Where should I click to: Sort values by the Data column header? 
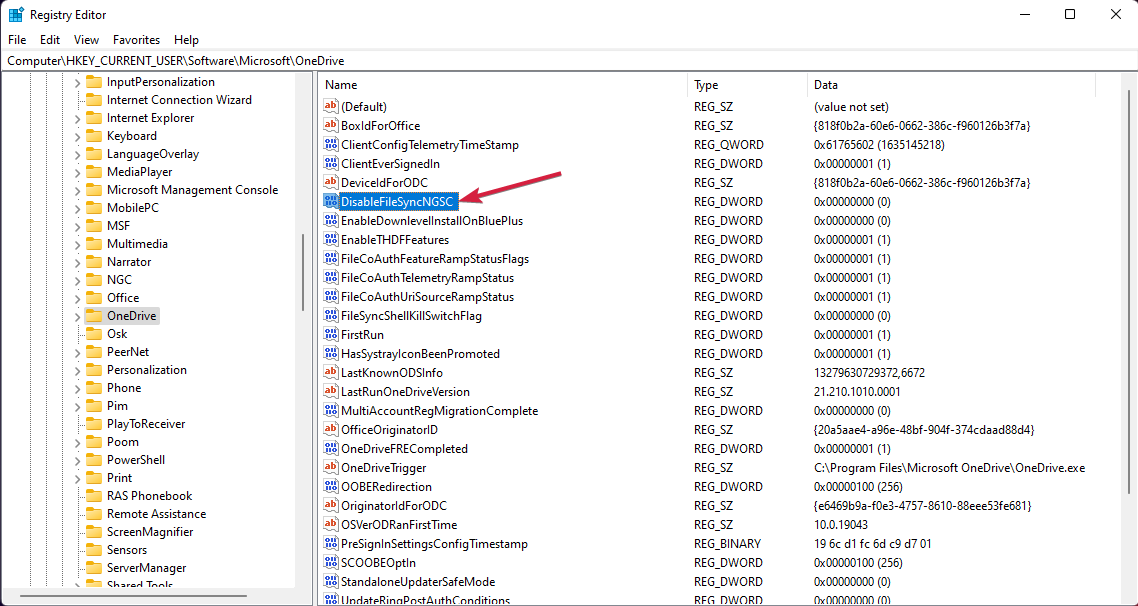[x=951, y=85]
